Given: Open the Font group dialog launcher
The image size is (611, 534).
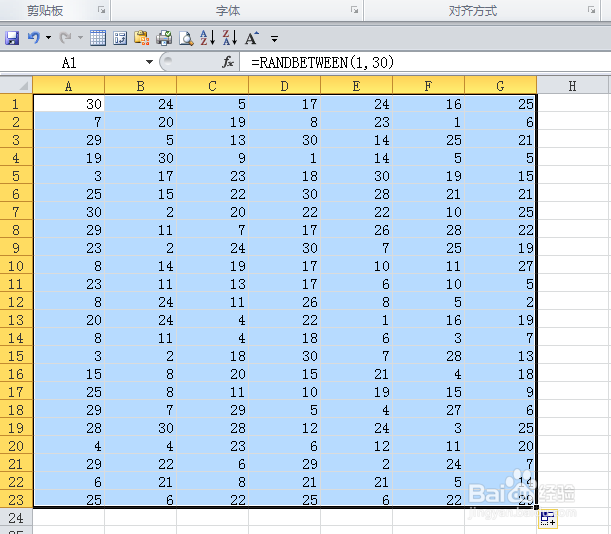Looking at the screenshot, I should pyautogui.click(x=354, y=10).
